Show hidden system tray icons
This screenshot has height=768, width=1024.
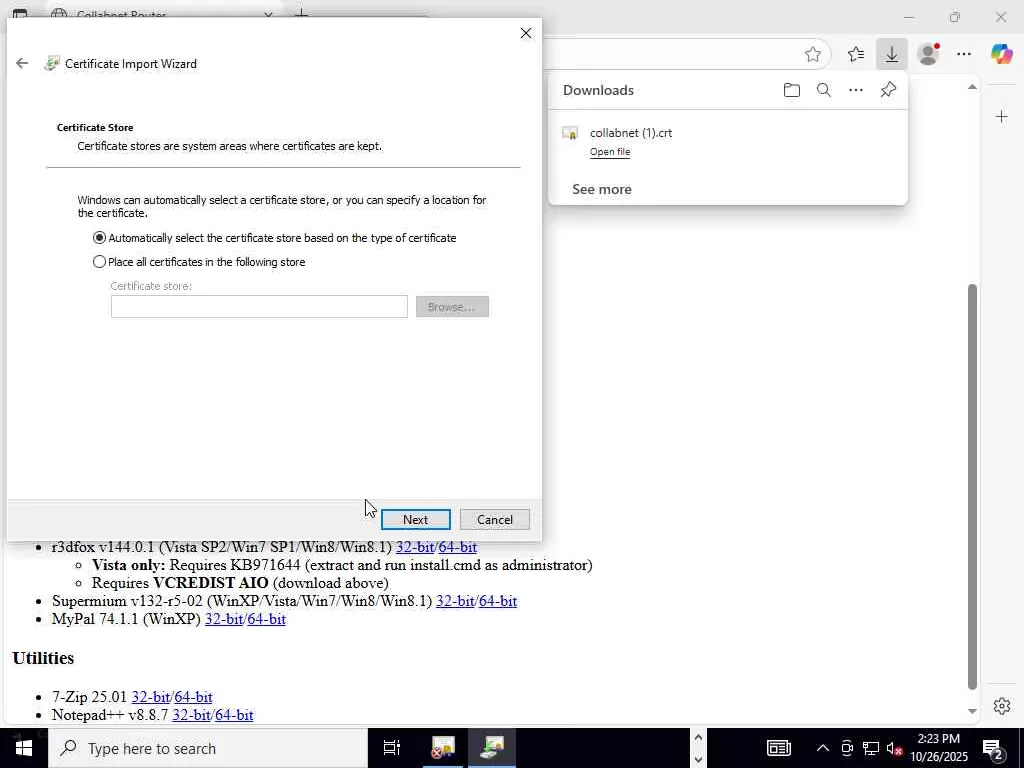pos(823,748)
